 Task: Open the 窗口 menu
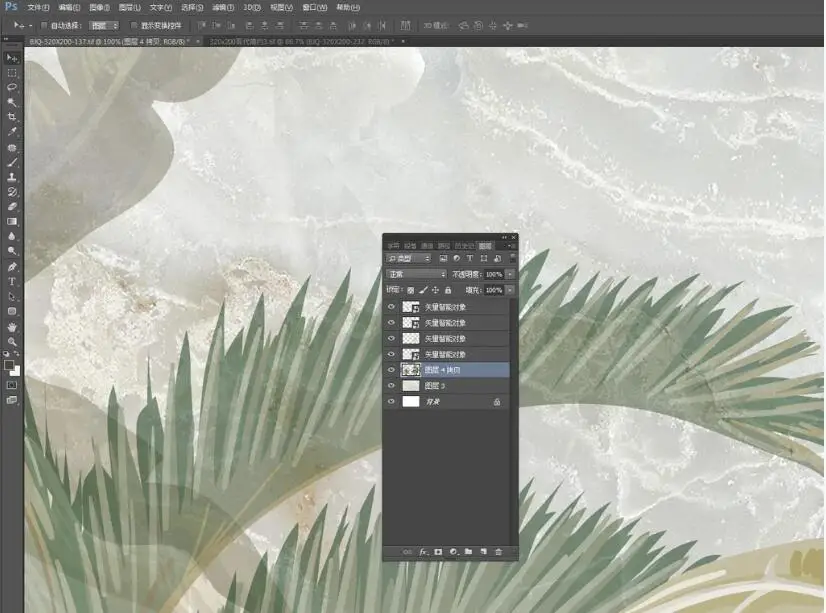[x=314, y=7]
